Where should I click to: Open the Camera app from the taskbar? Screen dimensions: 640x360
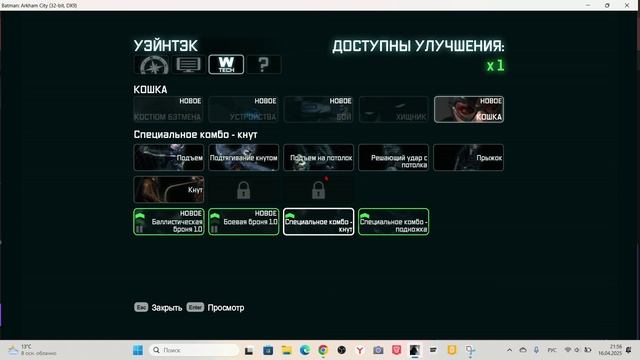click(378, 350)
